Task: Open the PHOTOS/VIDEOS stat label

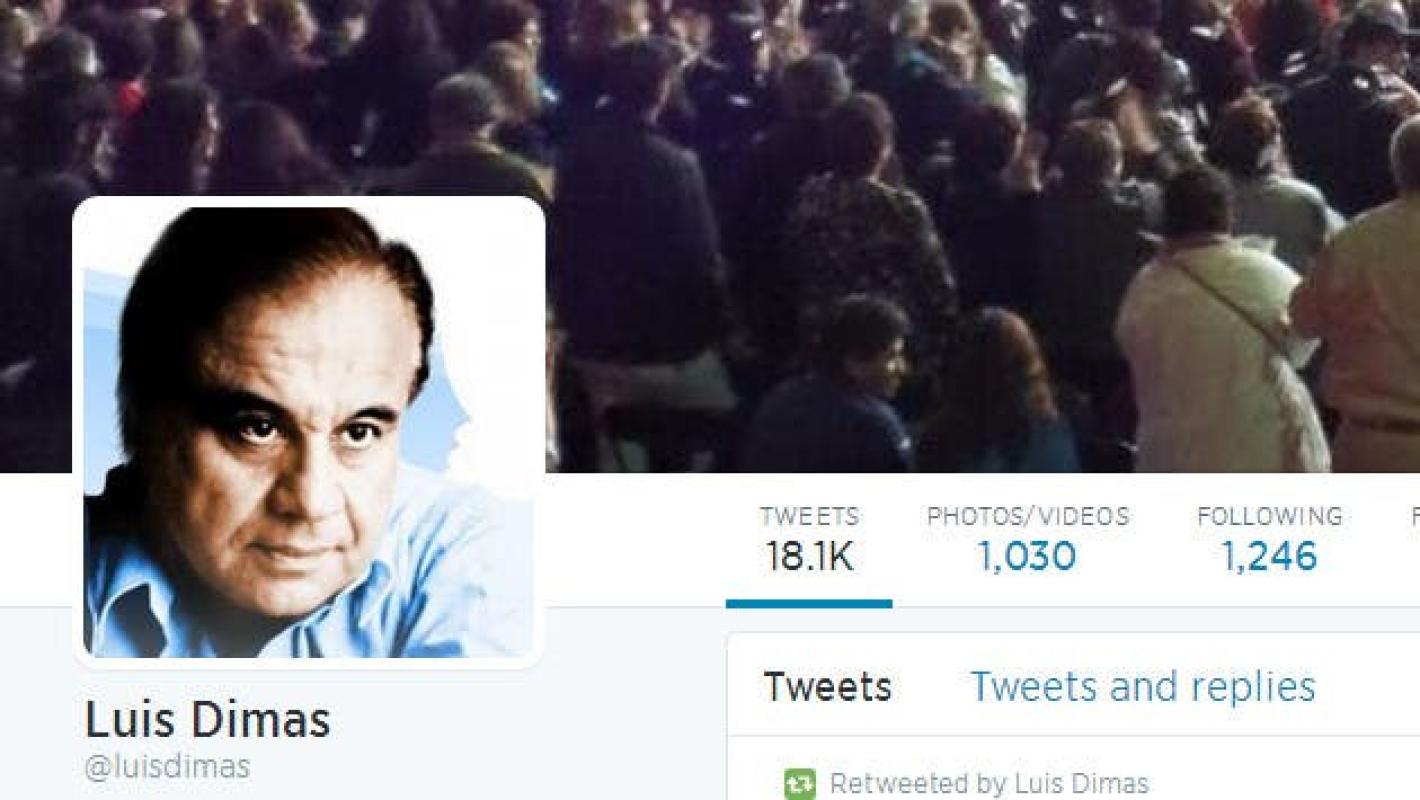Action: 1028,516
